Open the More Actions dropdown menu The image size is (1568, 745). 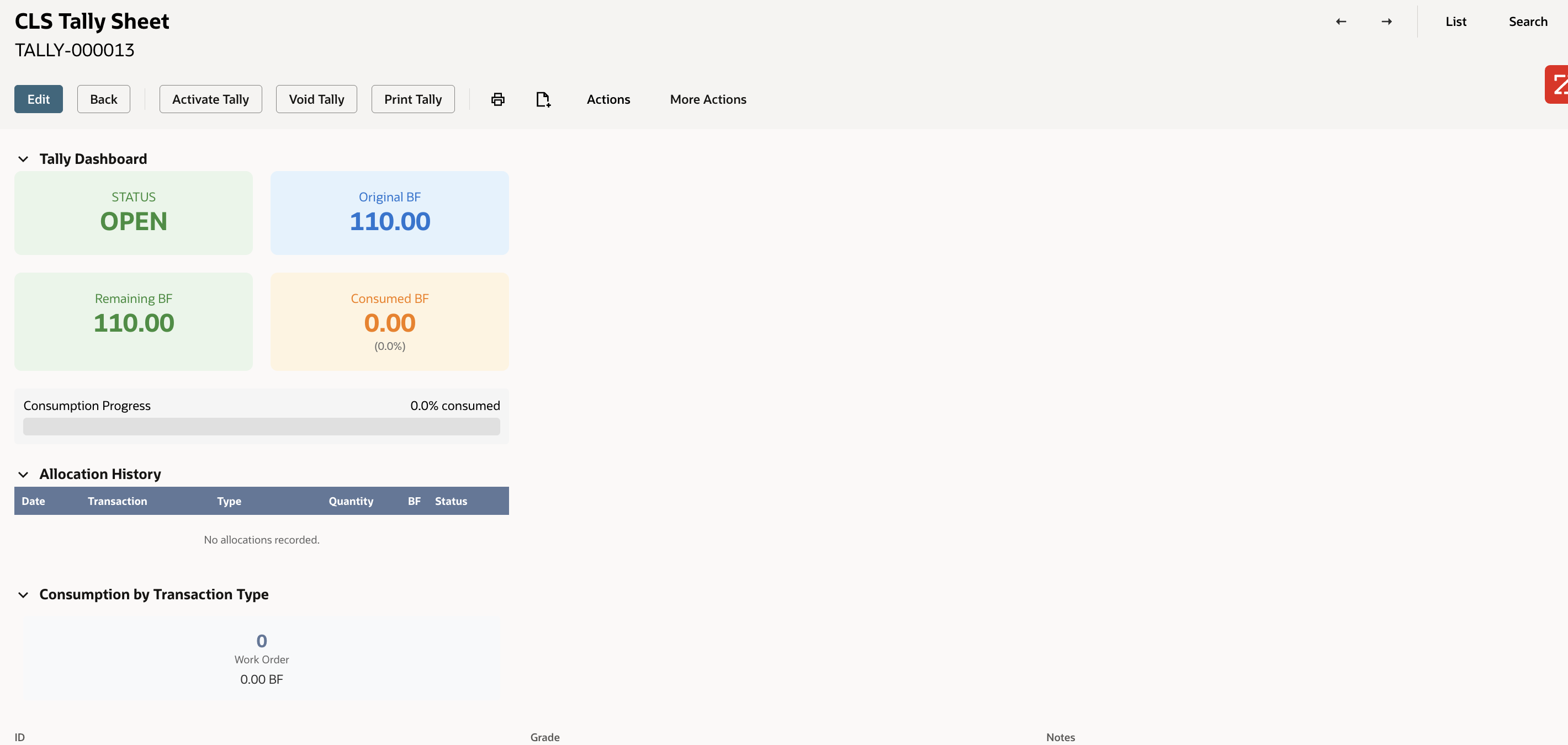708,99
